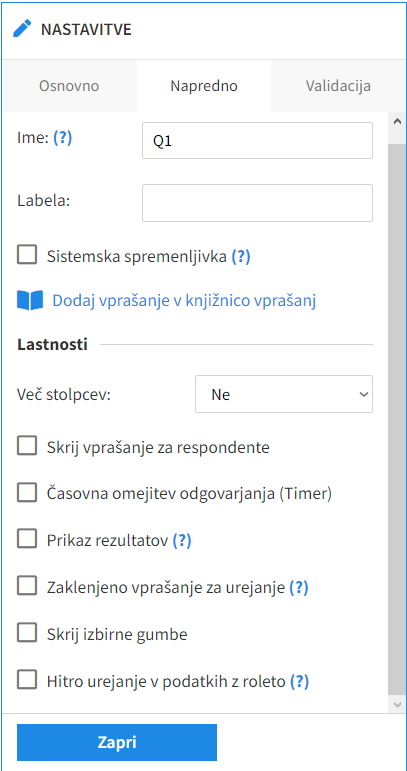The width and height of the screenshot is (407, 771).
Task: Click the book icon for question library
Action: coord(30,300)
